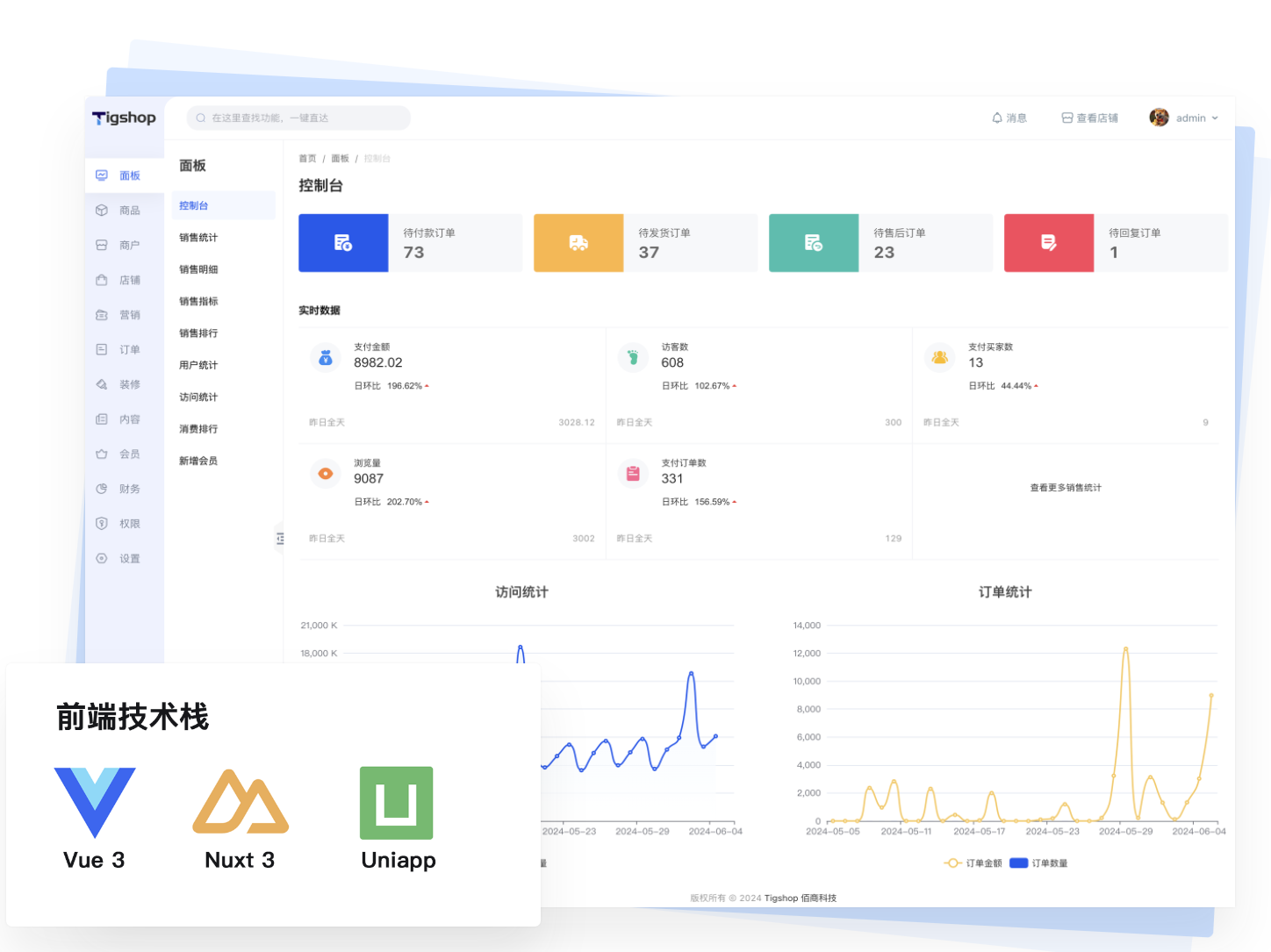Focus the 在这里查找功能 search field
The height and width of the screenshot is (952, 1271).
click(x=298, y=118)
